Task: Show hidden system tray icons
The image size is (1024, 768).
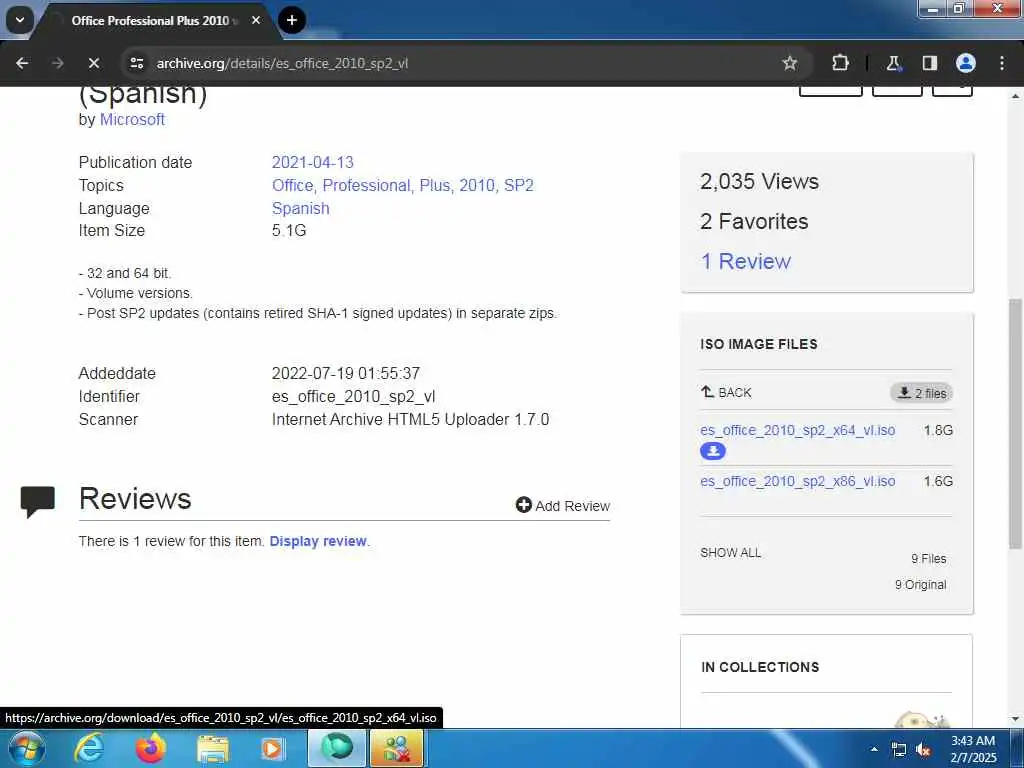Action: [x=874, y=749]
